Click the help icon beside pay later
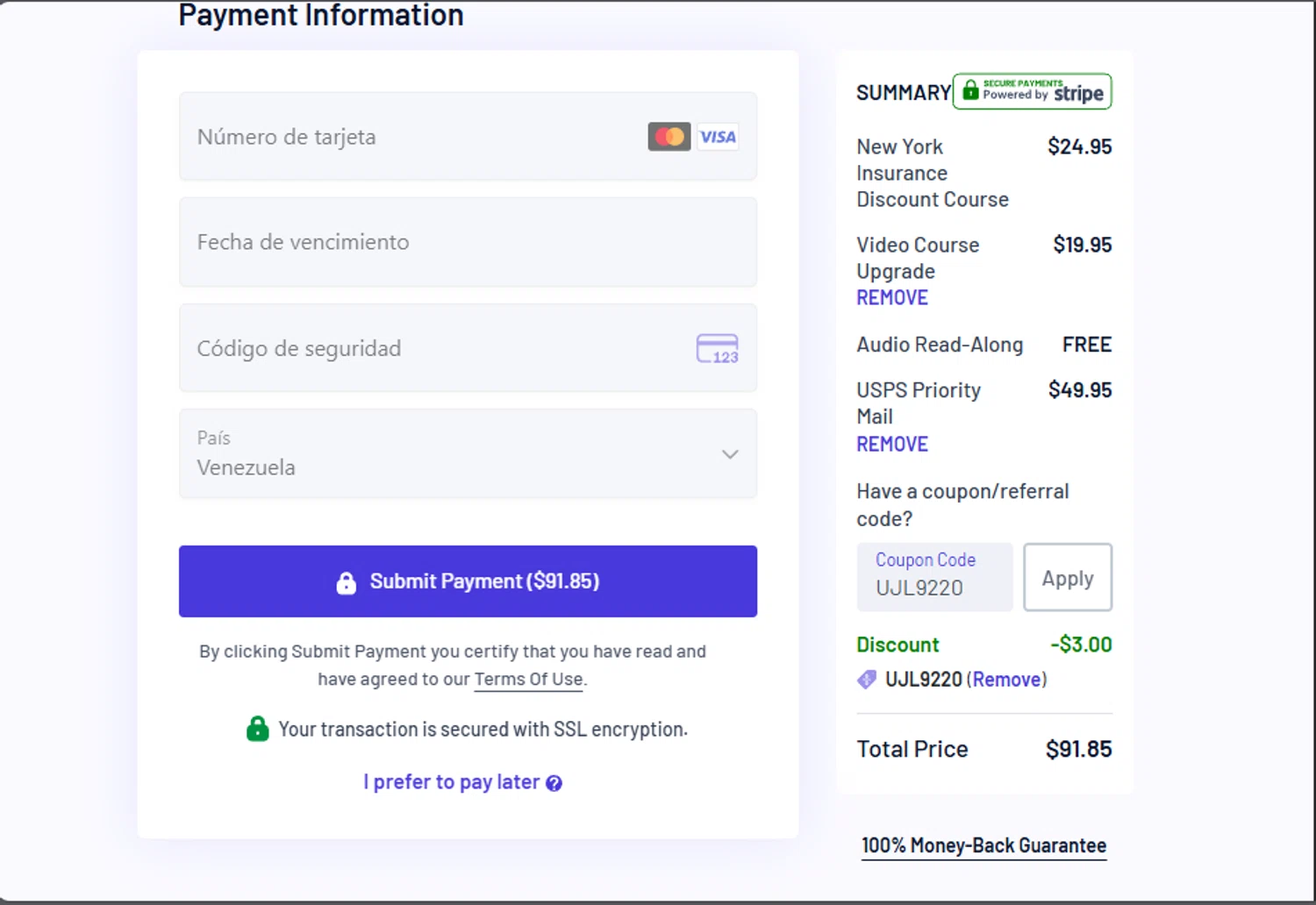 tap(554, 783)
